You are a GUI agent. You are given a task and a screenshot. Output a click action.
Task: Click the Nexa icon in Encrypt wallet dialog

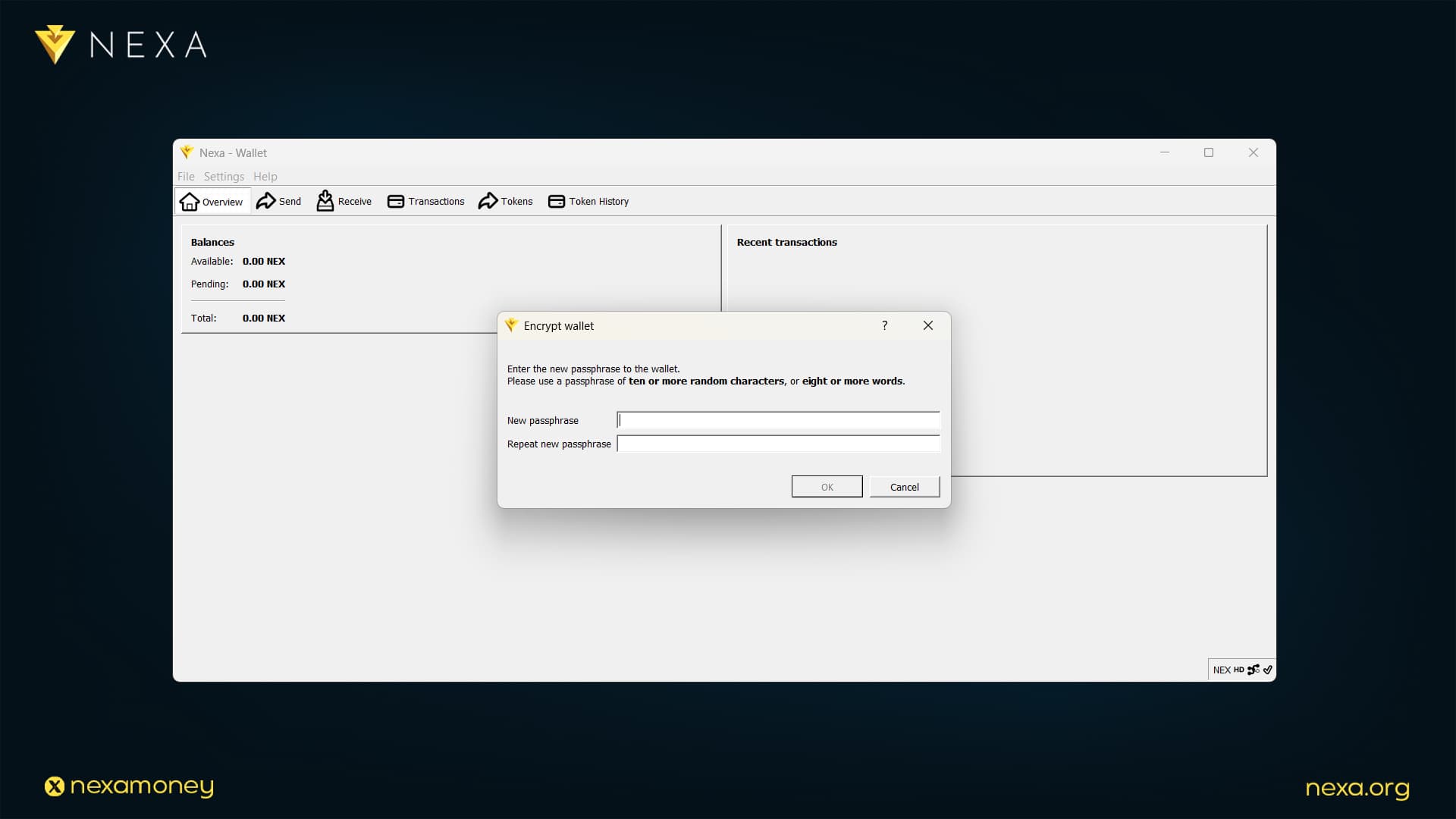click(512, 325)
